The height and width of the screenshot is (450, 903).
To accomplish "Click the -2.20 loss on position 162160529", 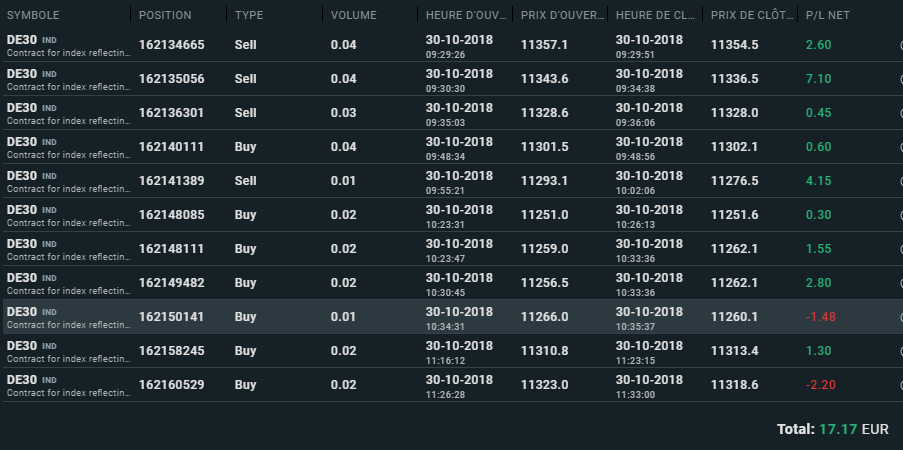I will click(821, 385).
